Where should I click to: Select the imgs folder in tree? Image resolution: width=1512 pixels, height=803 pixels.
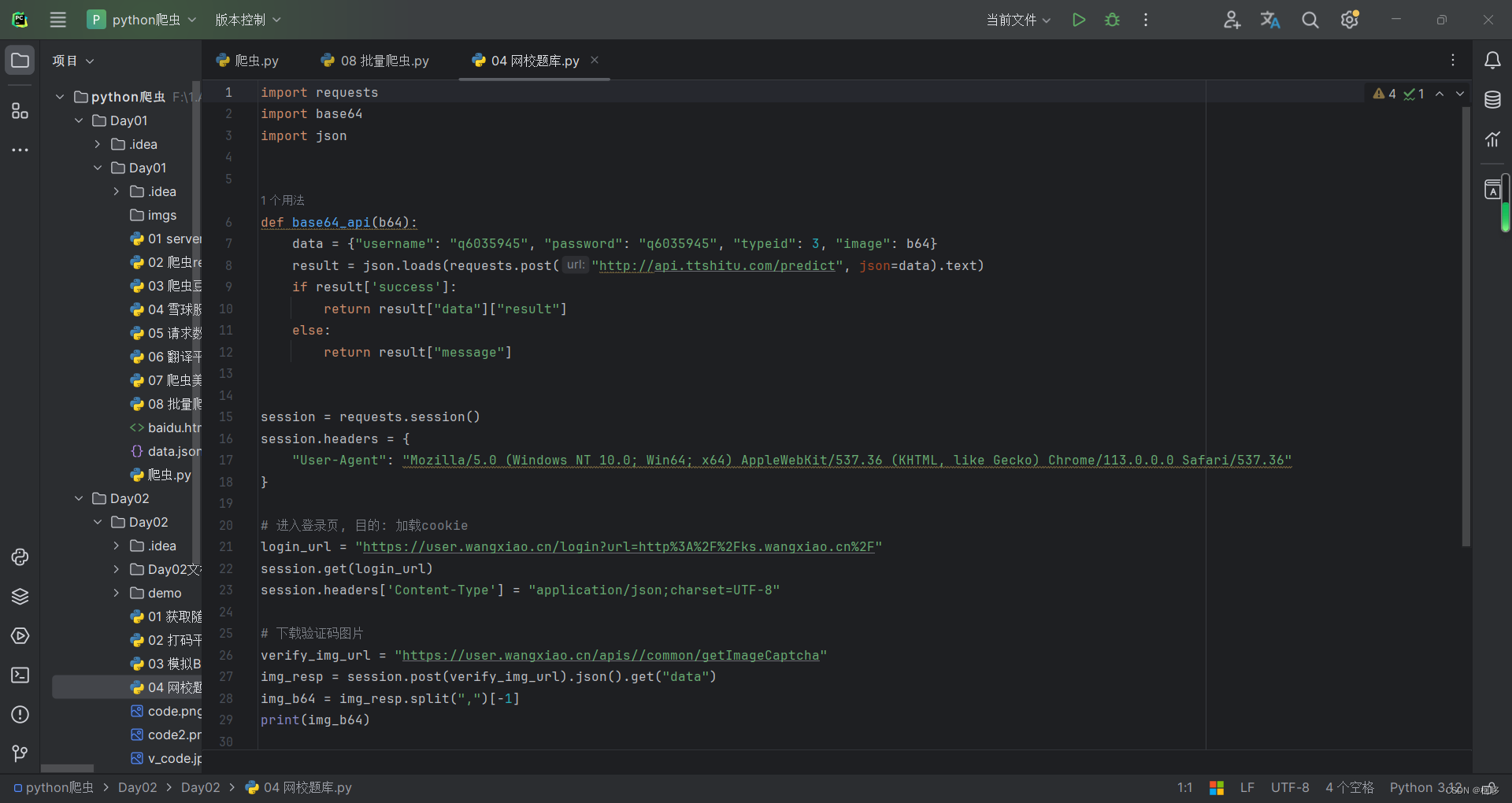(153, 215)
